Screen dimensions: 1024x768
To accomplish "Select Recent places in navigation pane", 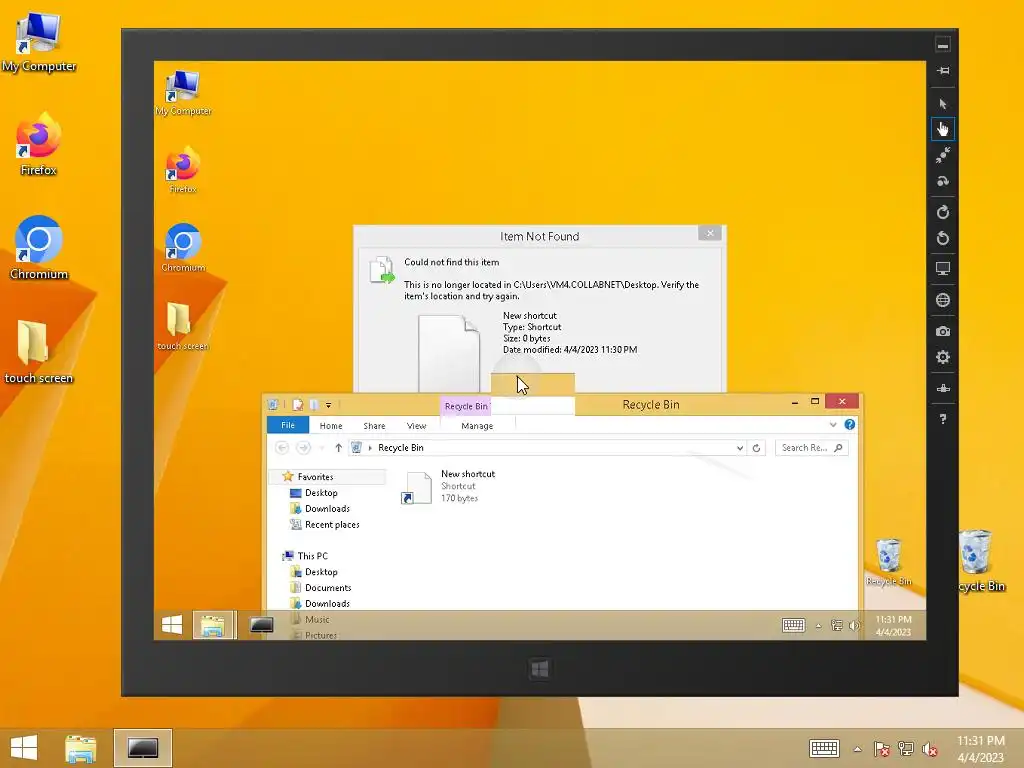I will pyautogui.click(x=332, y=524).
